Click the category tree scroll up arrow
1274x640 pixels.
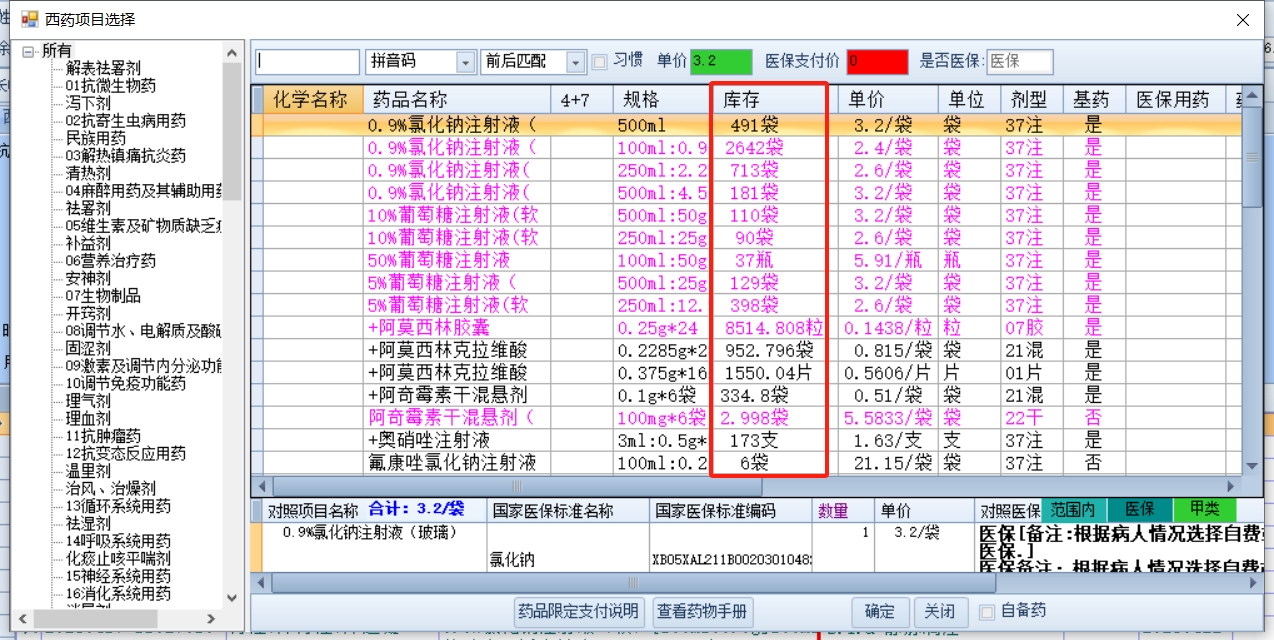pyautogui.click(x=232, y=52)
